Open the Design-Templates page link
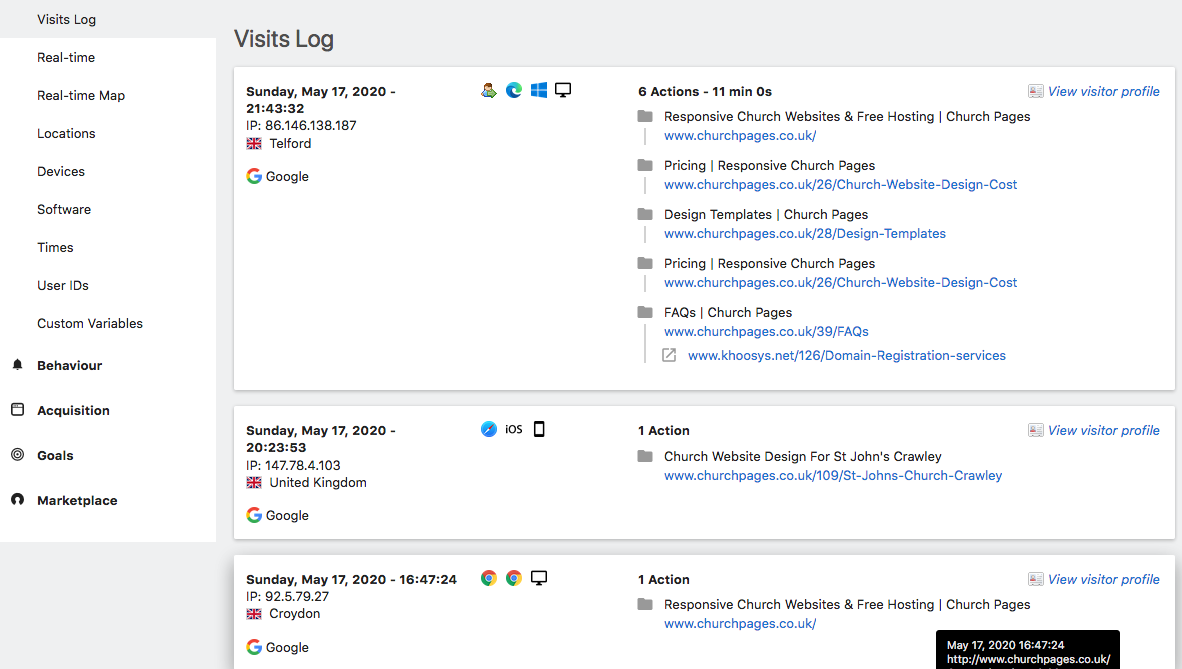 pos(805,233)
